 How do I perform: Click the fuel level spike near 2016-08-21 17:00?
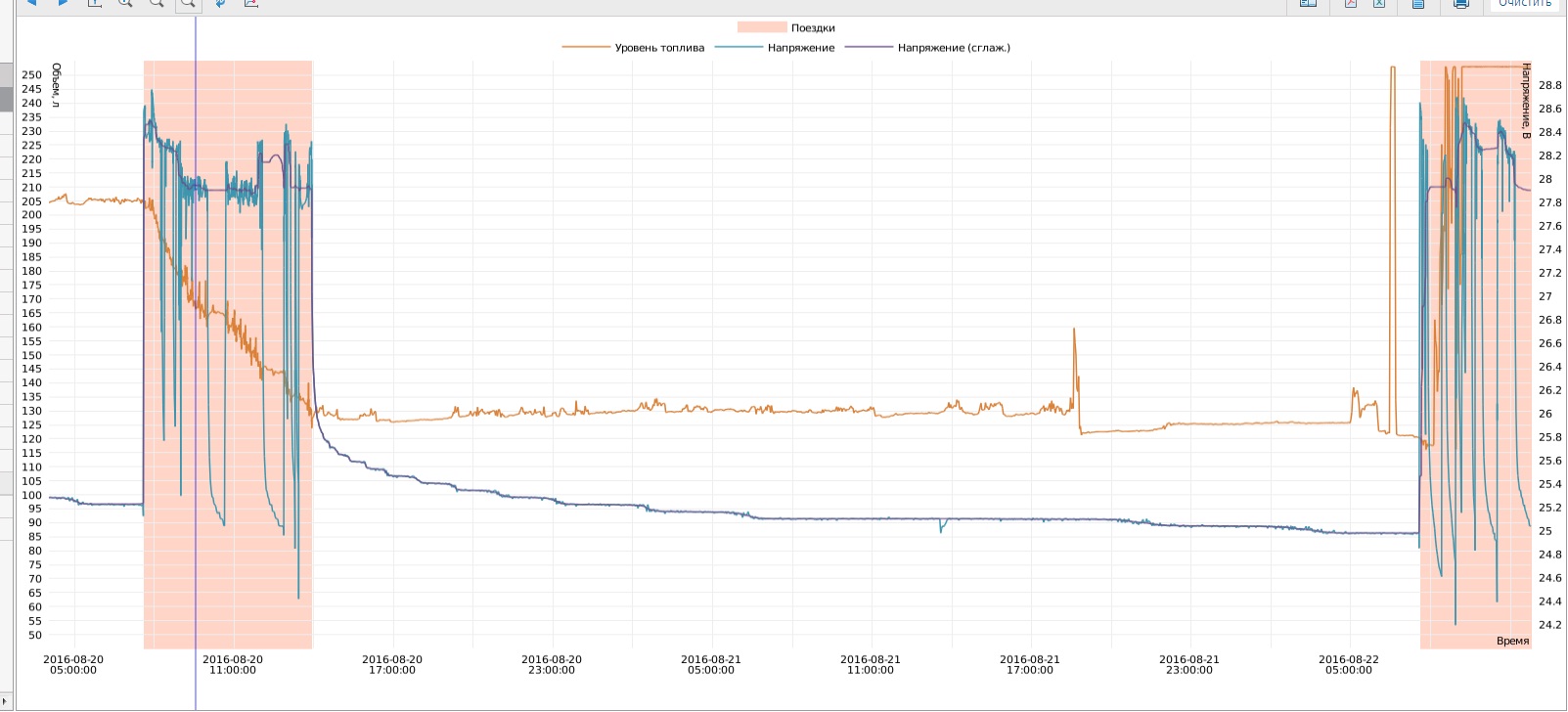[1074, 333]
